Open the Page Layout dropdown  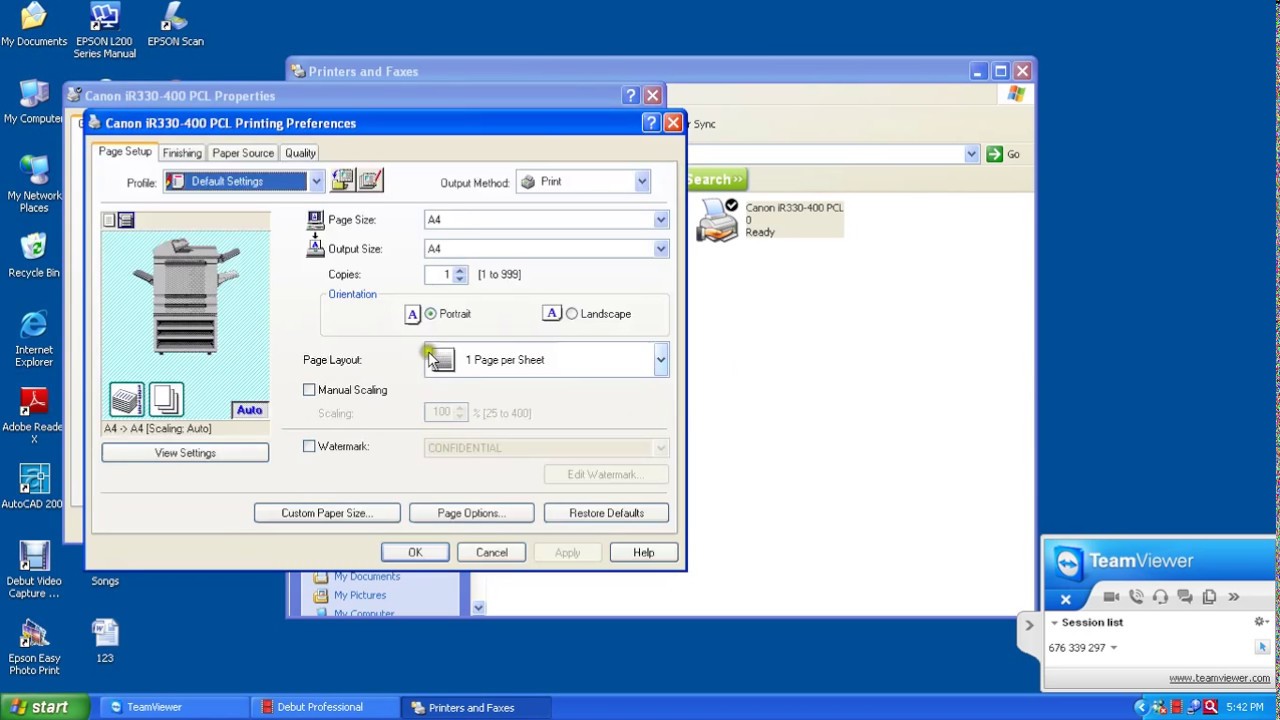pos(661,360)
